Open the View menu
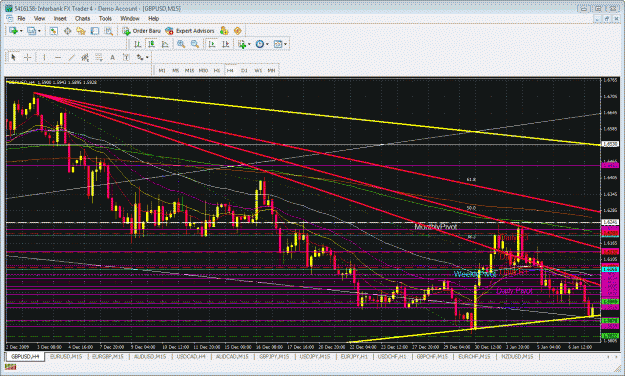The image size is (625, 376). pos(39,18)
